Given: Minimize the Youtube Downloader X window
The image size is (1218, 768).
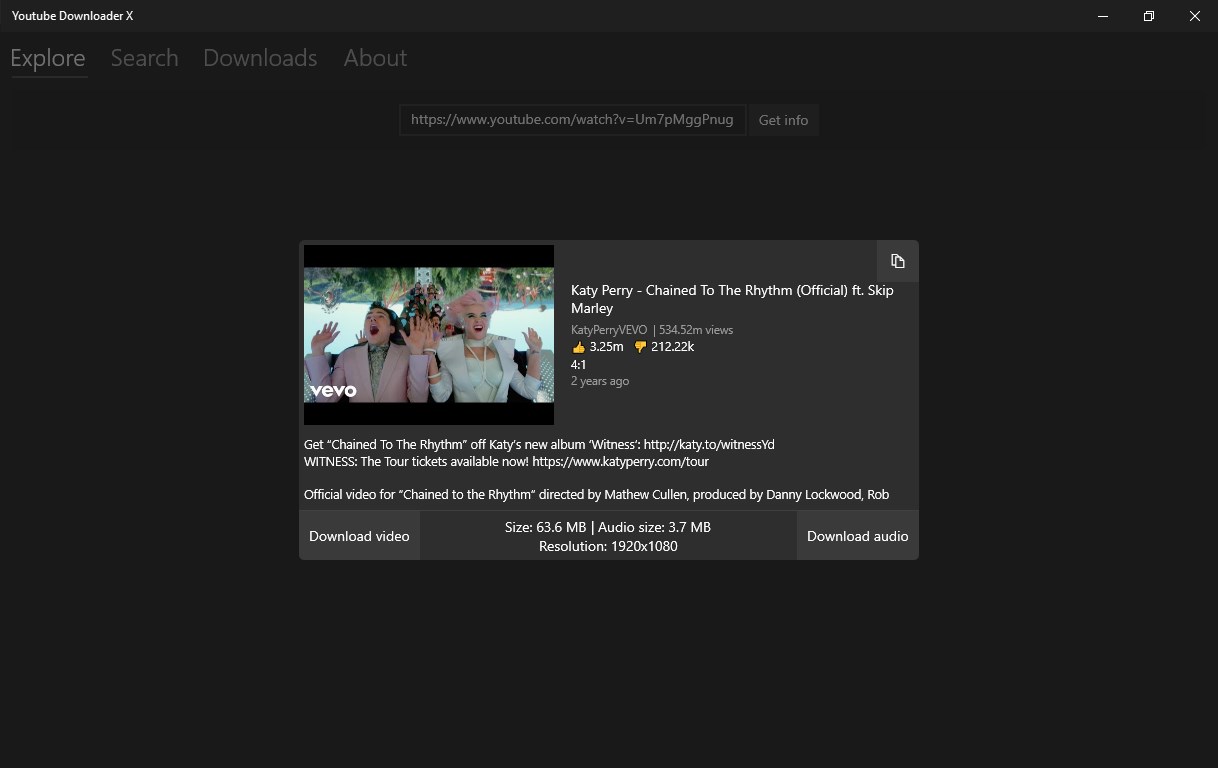Looking at the screenshot, I should click(1103, 16).
